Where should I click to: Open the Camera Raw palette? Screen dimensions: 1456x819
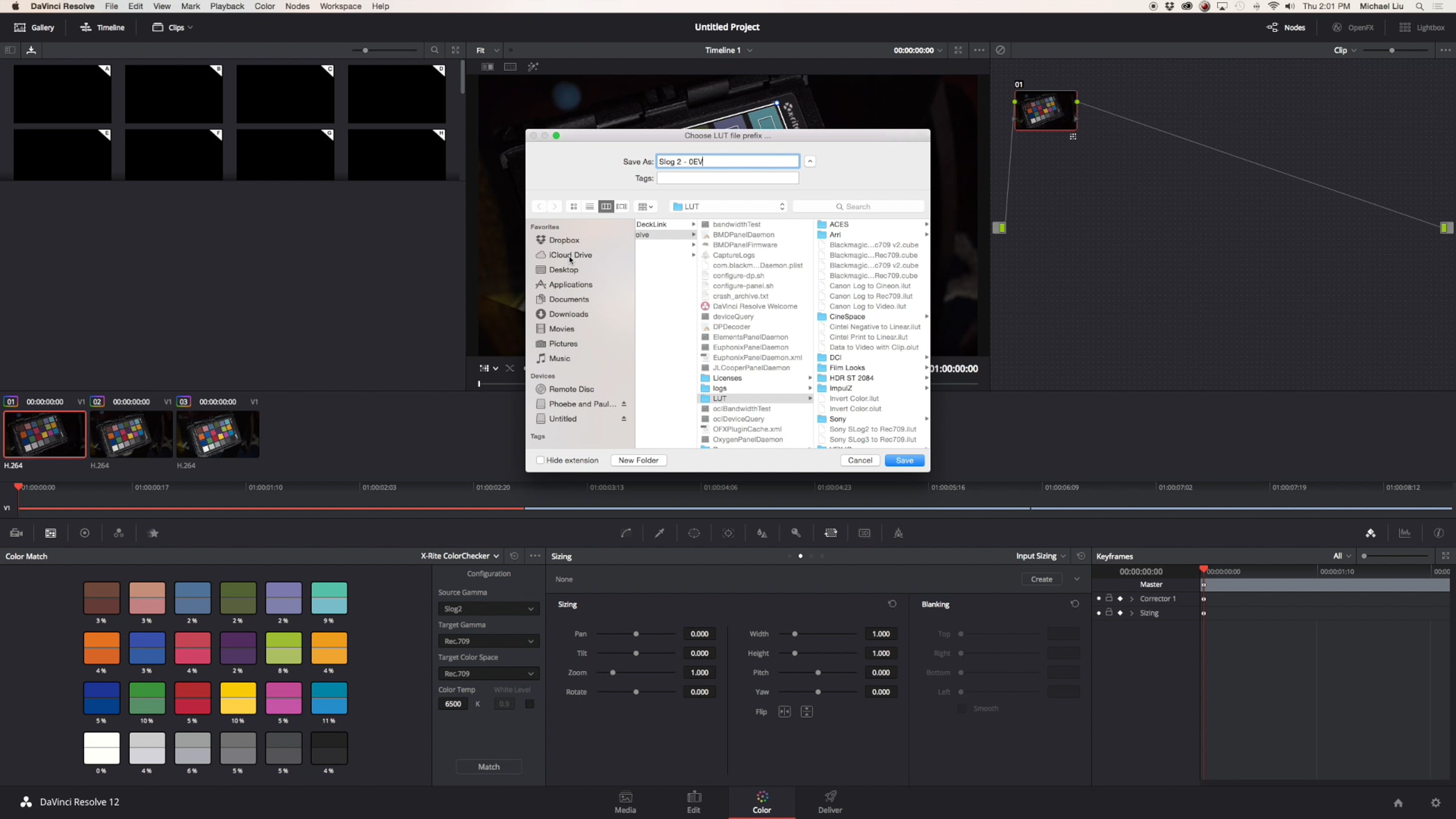(16, 533)
